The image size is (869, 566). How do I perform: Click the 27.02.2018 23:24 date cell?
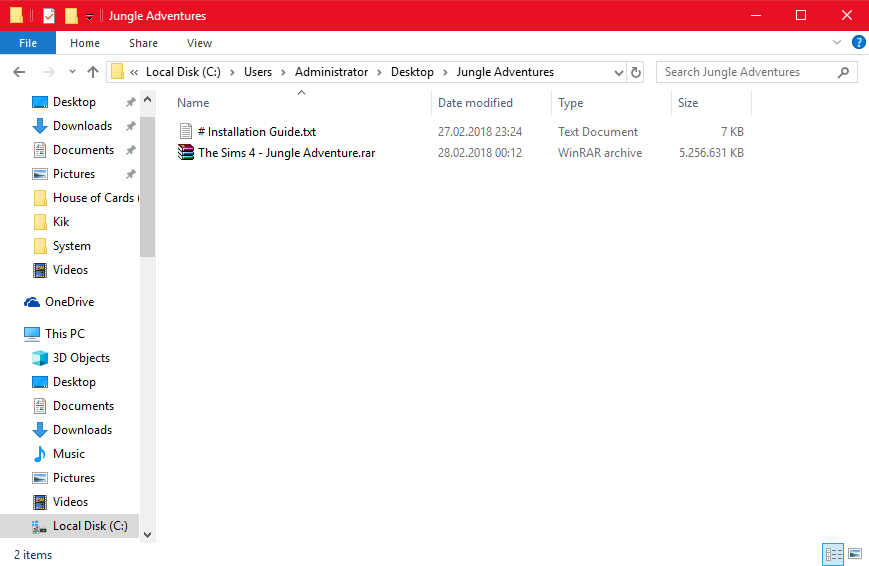480,131
